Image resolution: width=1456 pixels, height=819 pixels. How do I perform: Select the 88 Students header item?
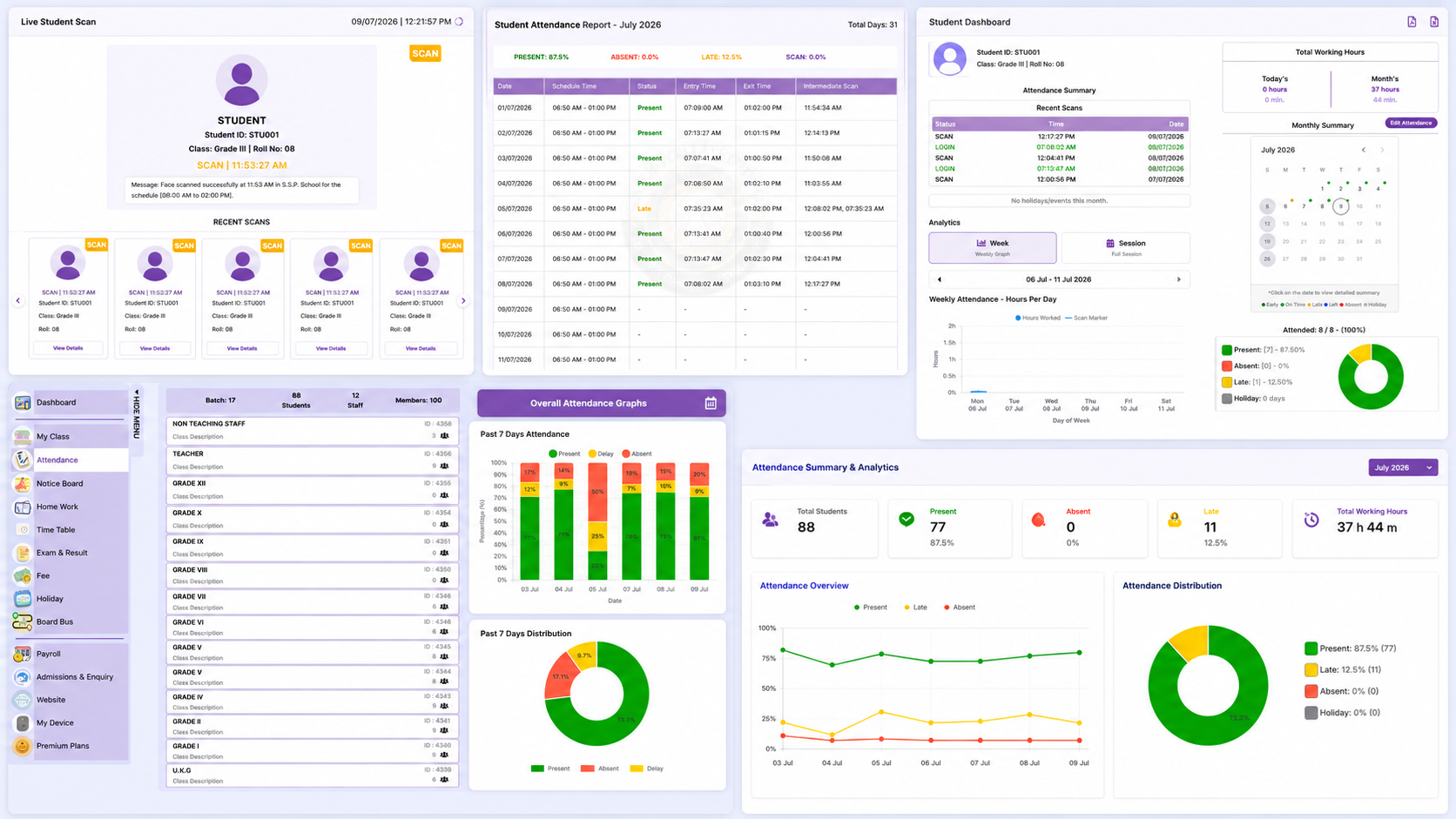pyautogui.click(x=296, y=400)
